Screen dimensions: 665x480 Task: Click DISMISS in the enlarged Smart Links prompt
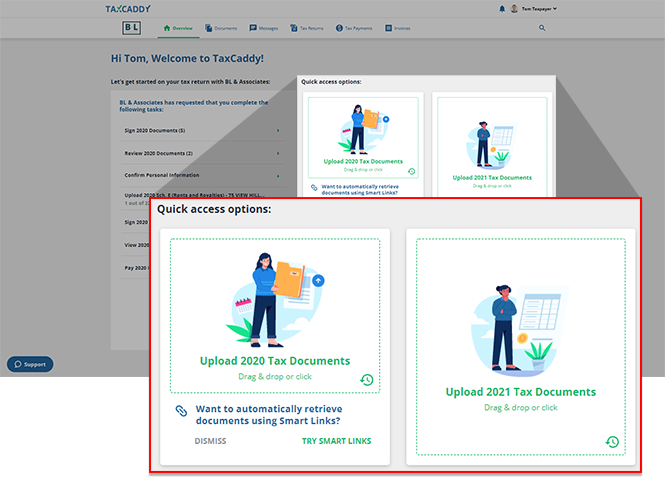210,441
